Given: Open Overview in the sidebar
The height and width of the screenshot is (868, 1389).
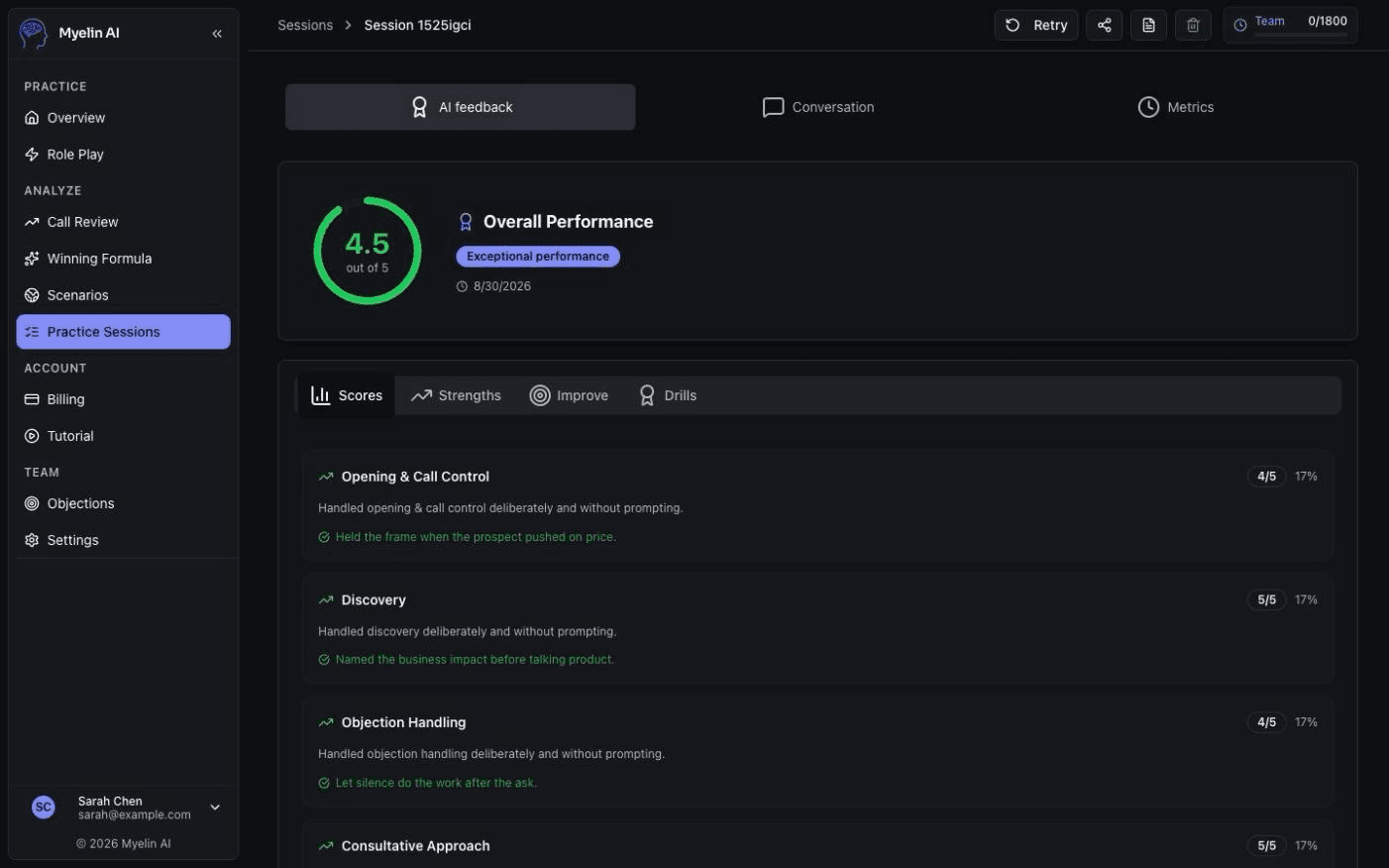Looking at the screenshot, I should (x=123, y=118).
